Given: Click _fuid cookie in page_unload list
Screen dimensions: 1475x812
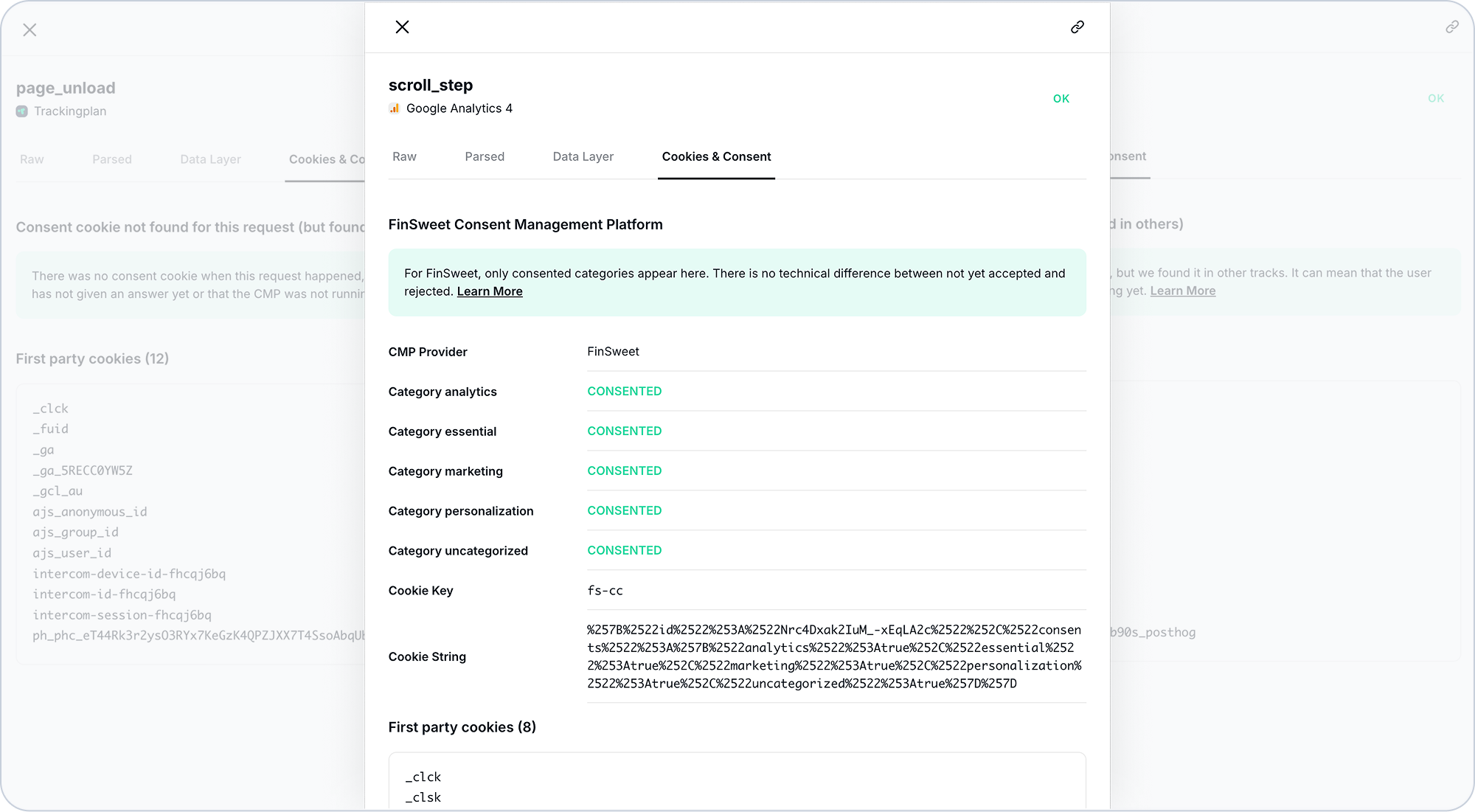Looking at the screenshot, I should pos(50,429).
